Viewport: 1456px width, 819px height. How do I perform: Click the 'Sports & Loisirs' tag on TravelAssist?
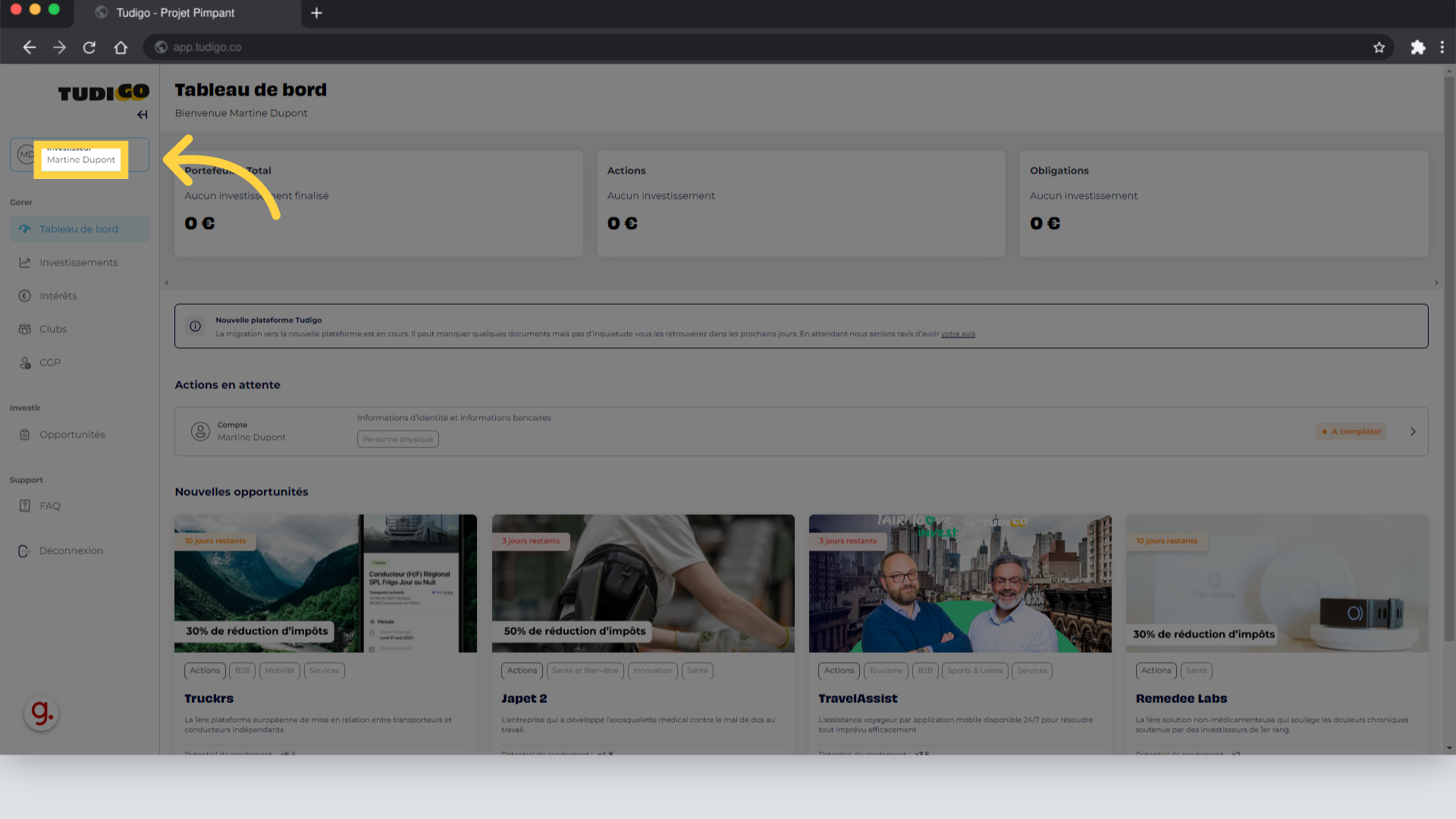pos(974,670)
